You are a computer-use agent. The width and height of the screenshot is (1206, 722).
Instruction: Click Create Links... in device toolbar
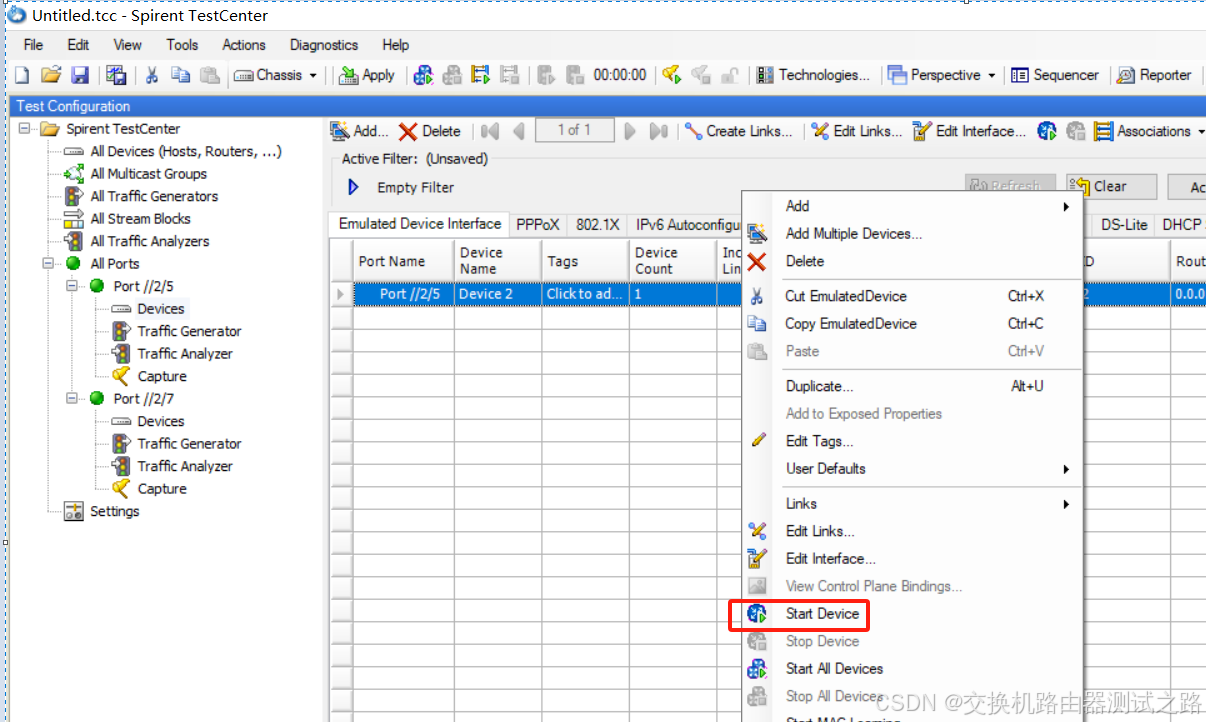point(738,131)
